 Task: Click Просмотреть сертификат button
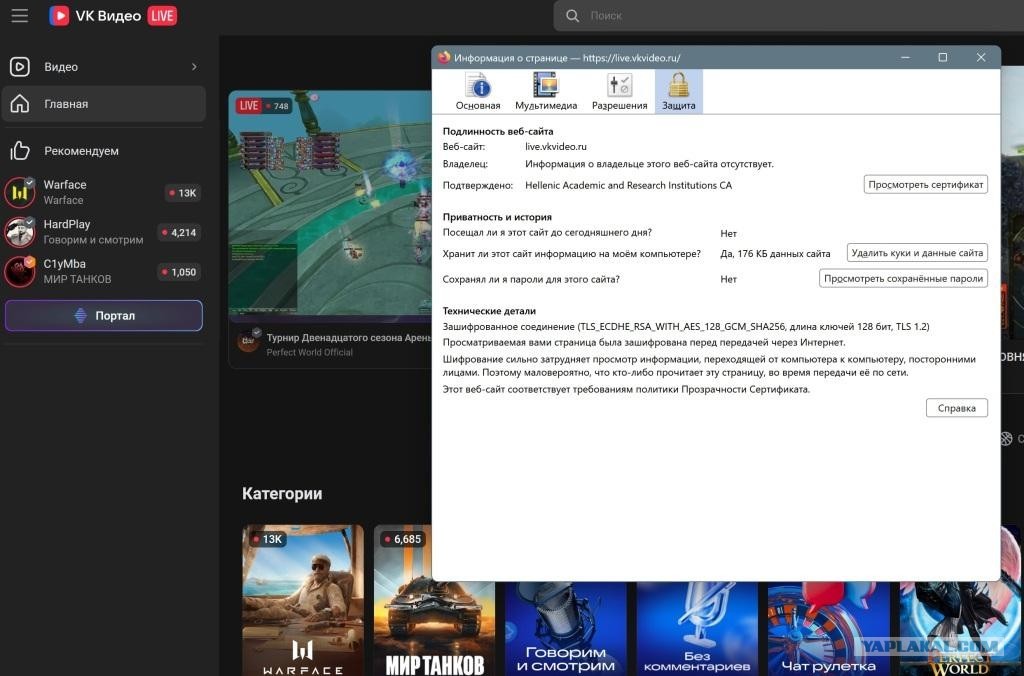[925, 184]
